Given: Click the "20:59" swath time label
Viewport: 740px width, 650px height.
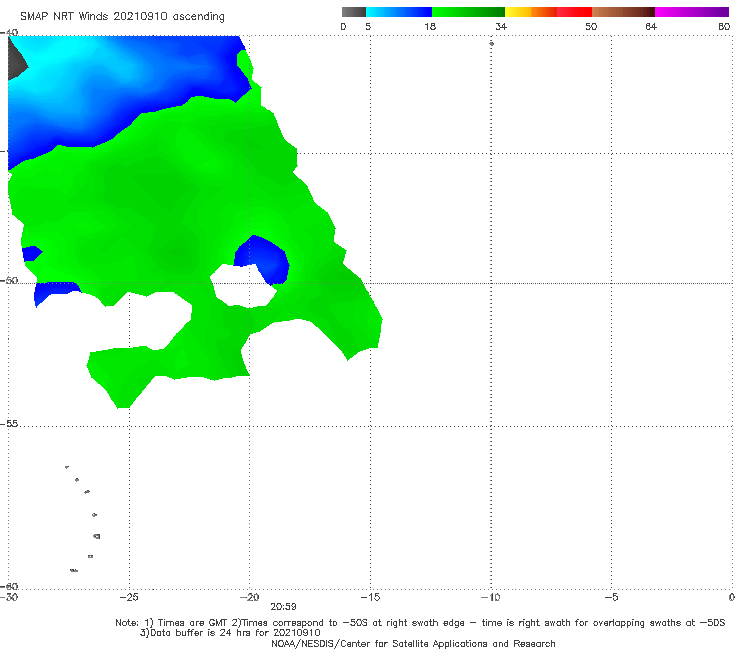Looking at the screenshot, I should (x=283, y=607).
